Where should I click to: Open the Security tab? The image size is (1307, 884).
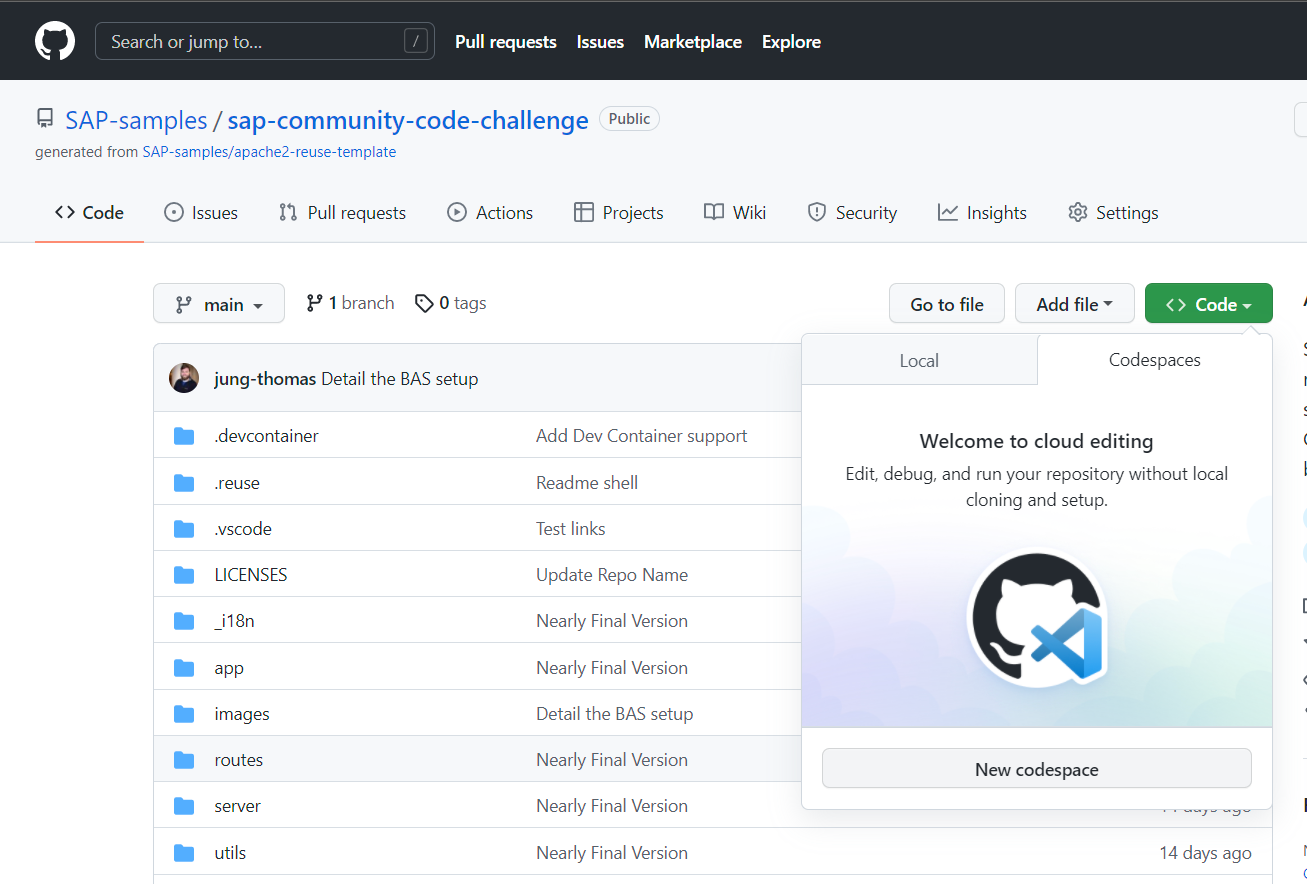pos(852,213)
